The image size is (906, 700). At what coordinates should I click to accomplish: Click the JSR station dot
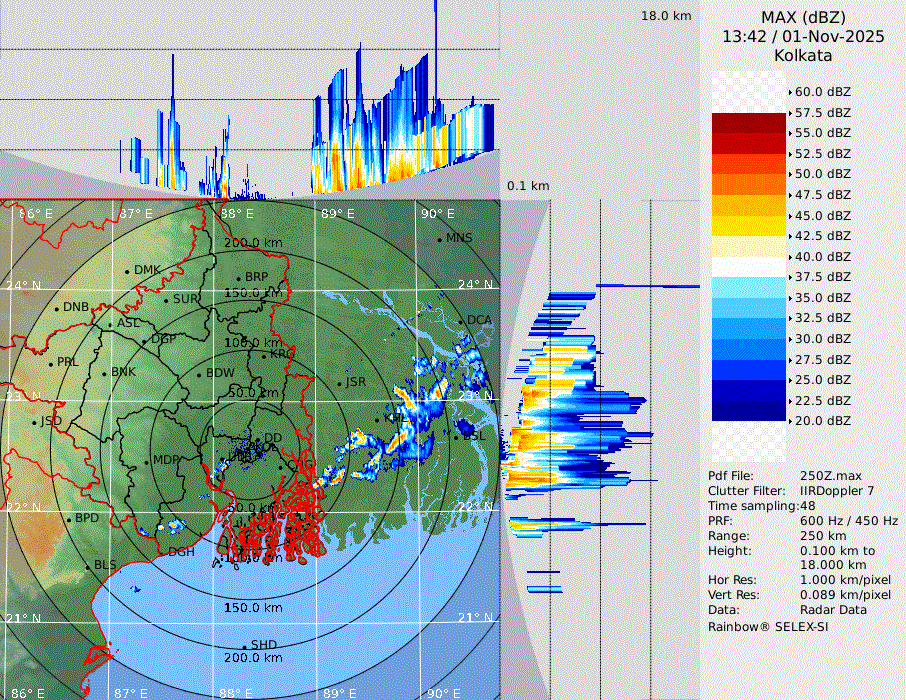pos(340,383)
